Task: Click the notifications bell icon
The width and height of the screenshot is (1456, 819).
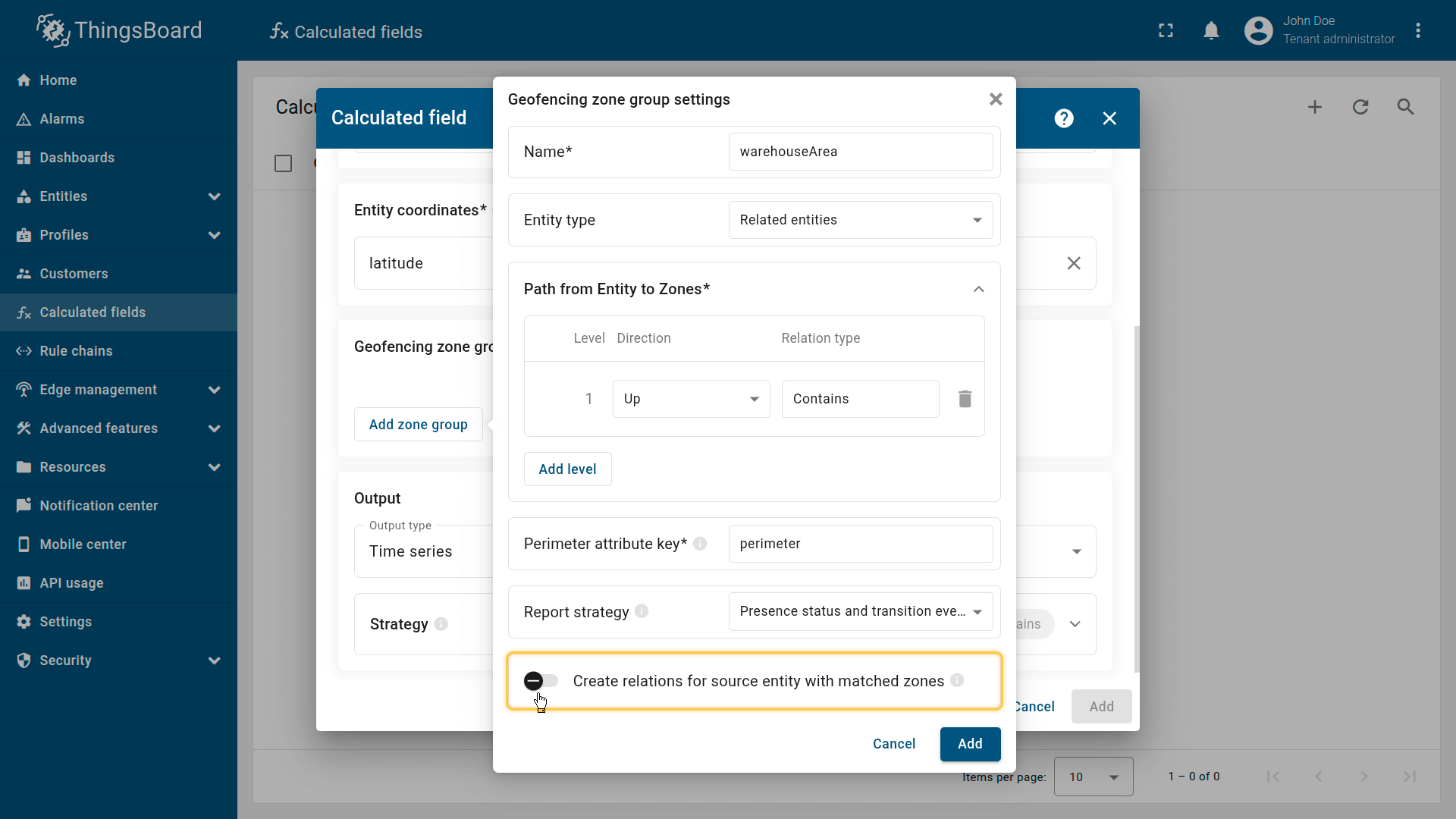Action: pyautogui.click(x=1211, y=31)
